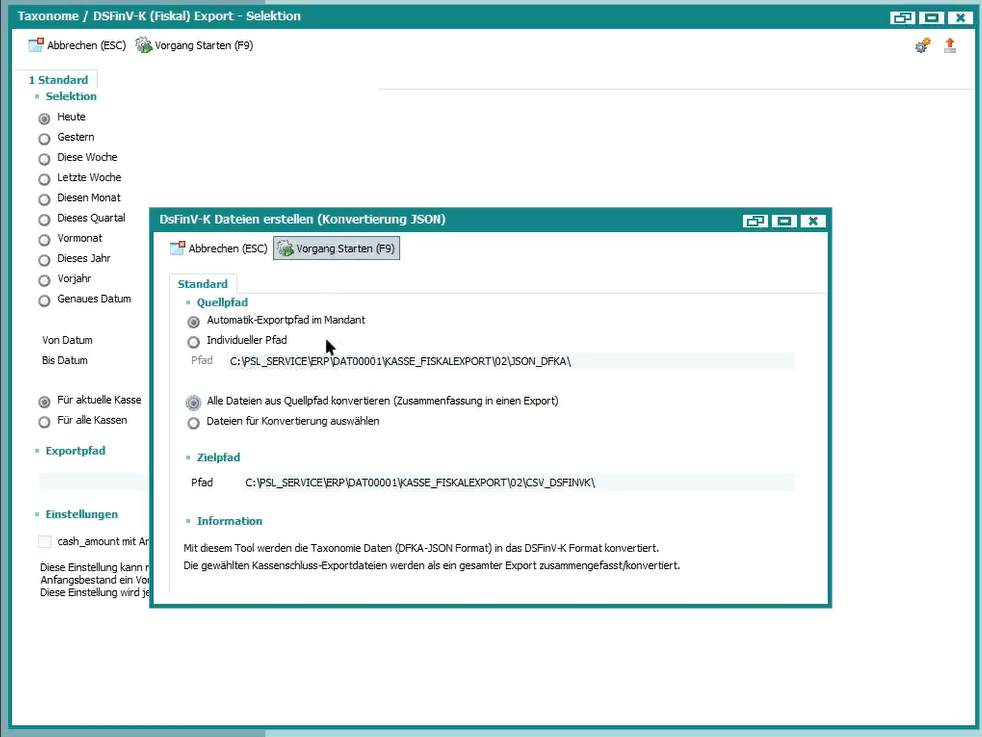The height and width of the screenshot is (737, 982).
Task: Pick the Diesen Monat radio button
Action: [x=44, y=199]
